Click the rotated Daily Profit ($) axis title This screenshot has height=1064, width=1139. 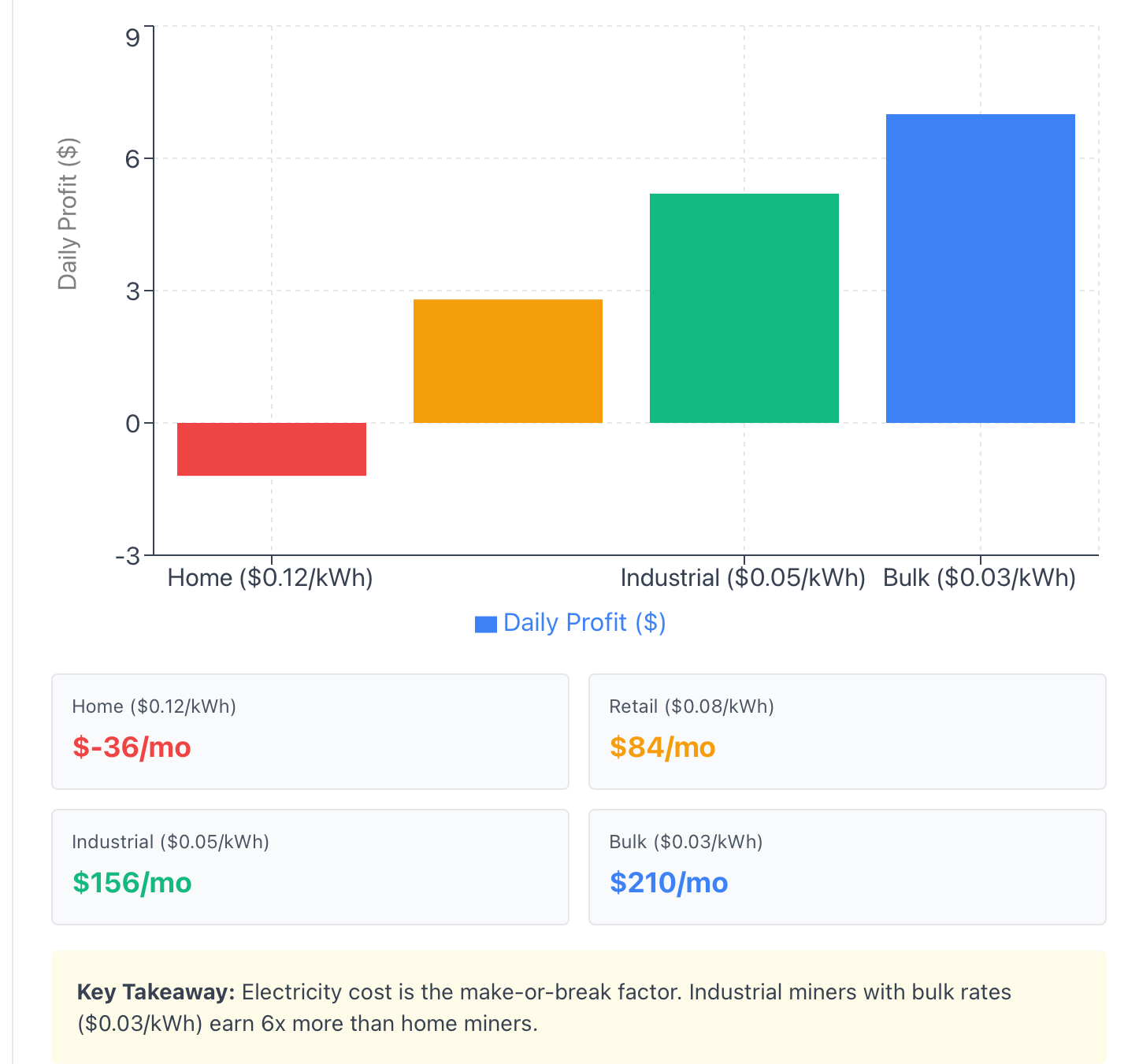[68, 214]
